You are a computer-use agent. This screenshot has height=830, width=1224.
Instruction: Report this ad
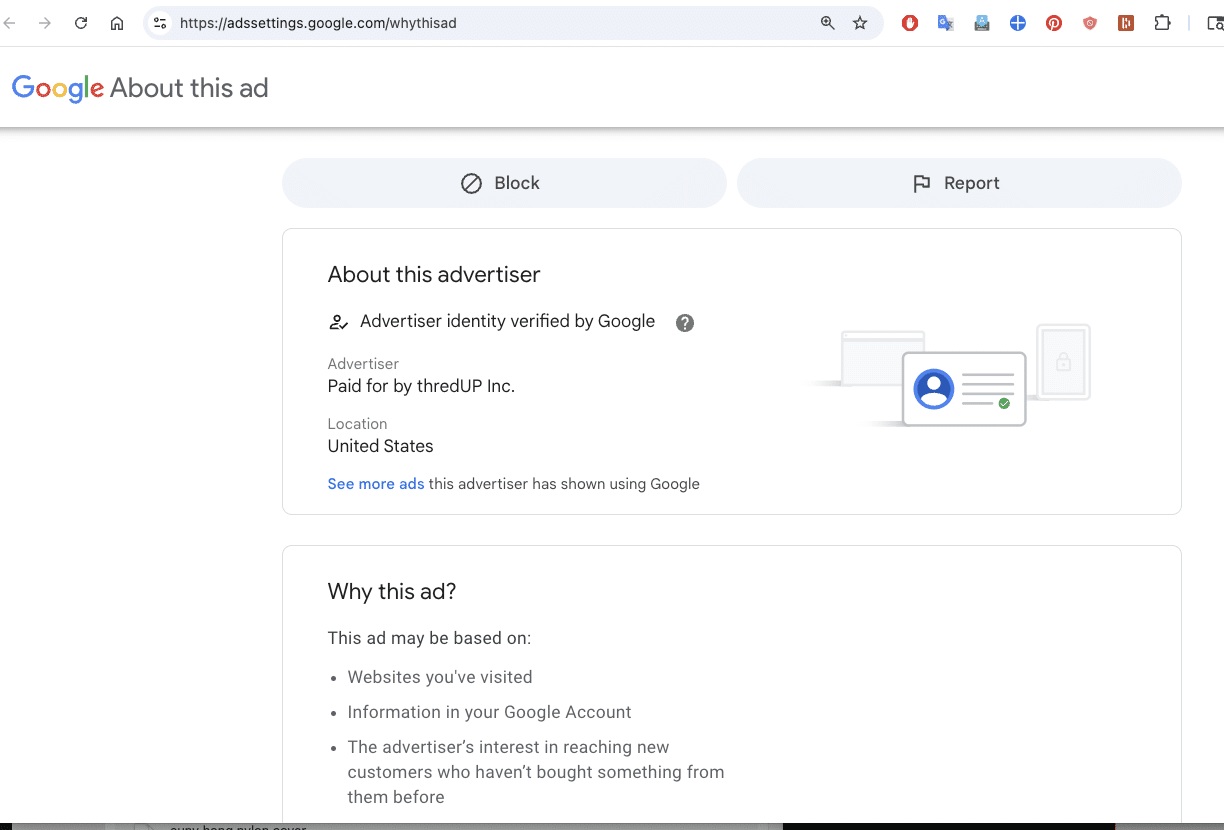pyautogui.click(x=958, y=183)
